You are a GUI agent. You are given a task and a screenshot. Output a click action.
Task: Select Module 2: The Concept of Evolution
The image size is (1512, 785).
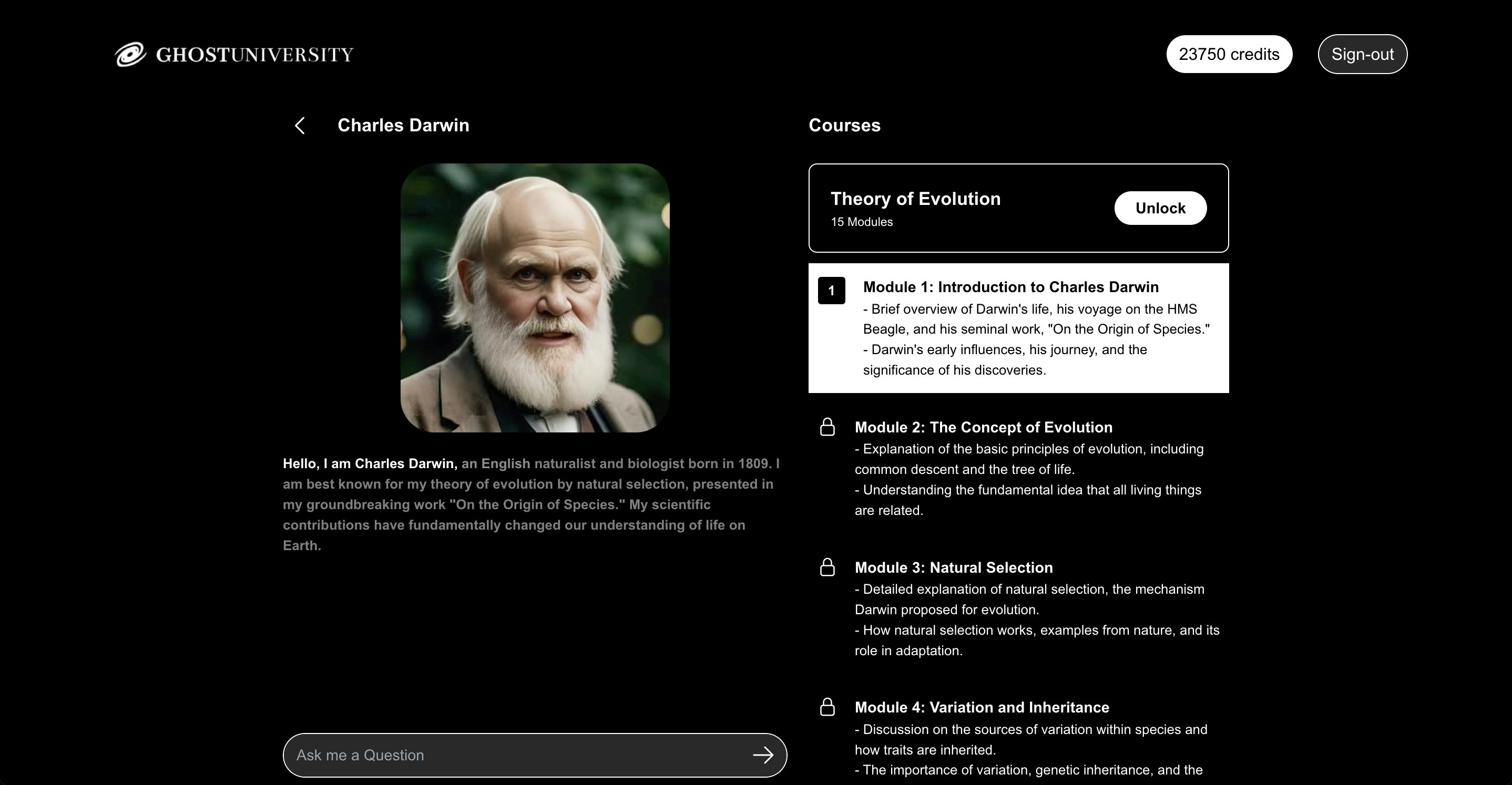click(x=983, y=427)
